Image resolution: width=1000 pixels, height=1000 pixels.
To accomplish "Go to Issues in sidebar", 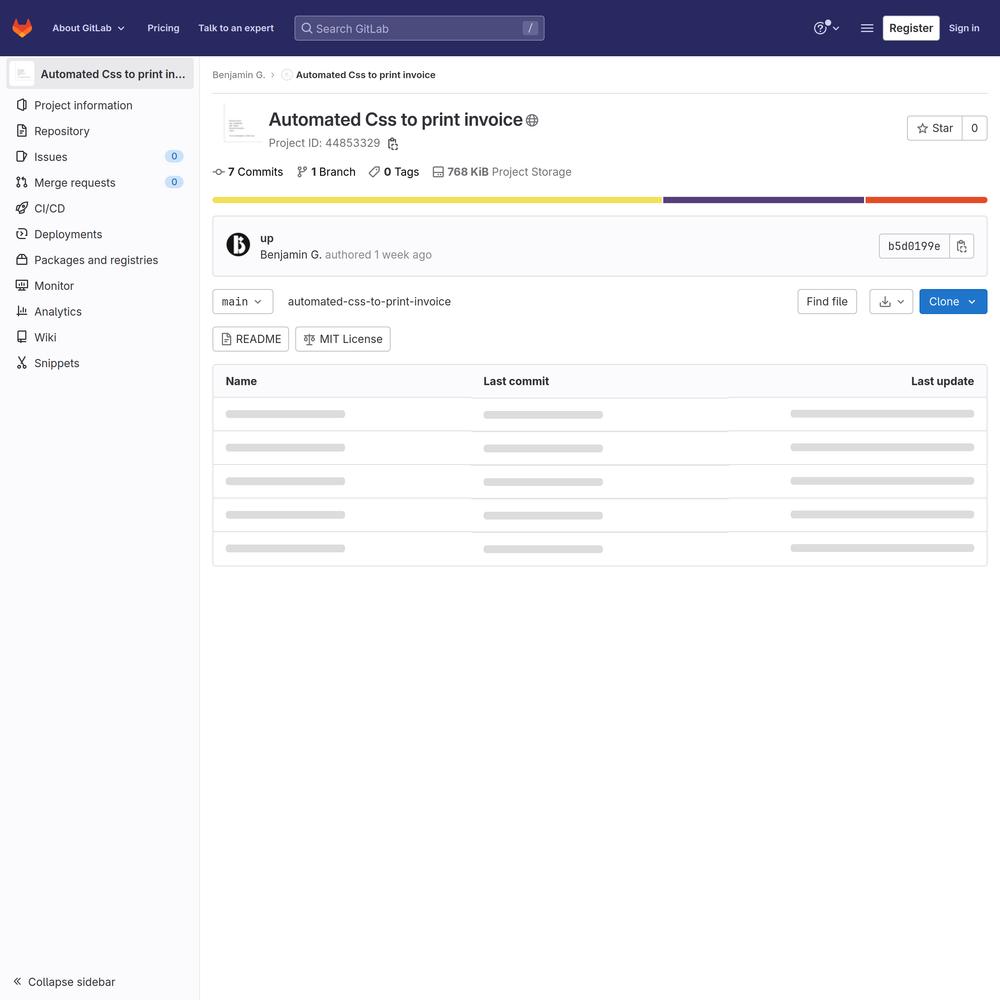I will [x=99, y=157].
